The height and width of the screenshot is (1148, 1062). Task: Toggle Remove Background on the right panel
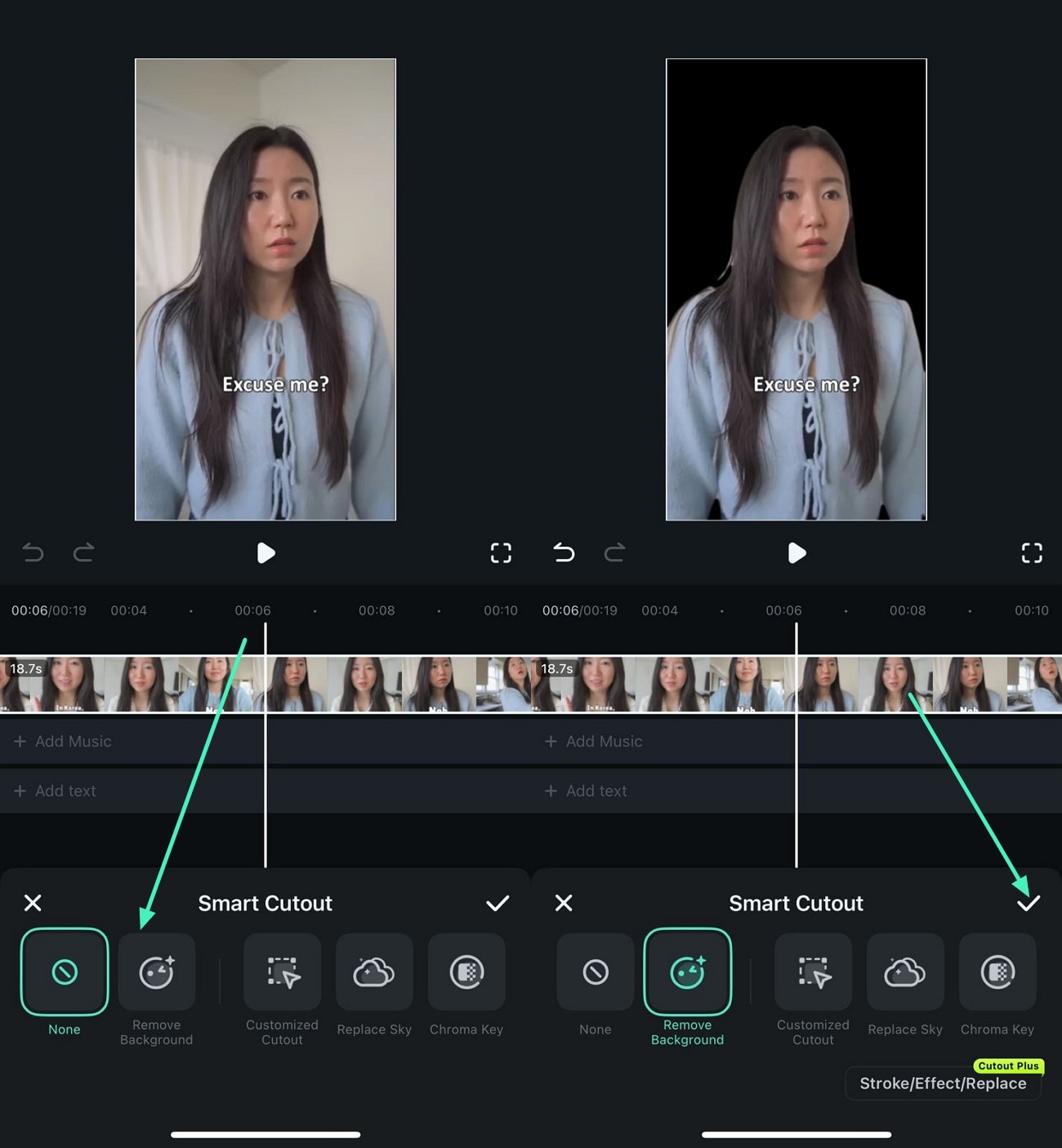point(687,972)
